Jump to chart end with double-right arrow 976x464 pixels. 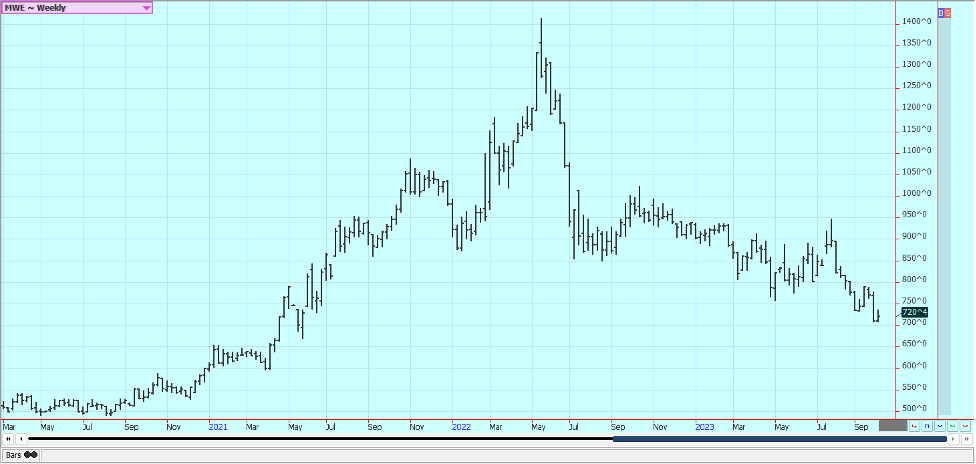(x=966, y=438)
